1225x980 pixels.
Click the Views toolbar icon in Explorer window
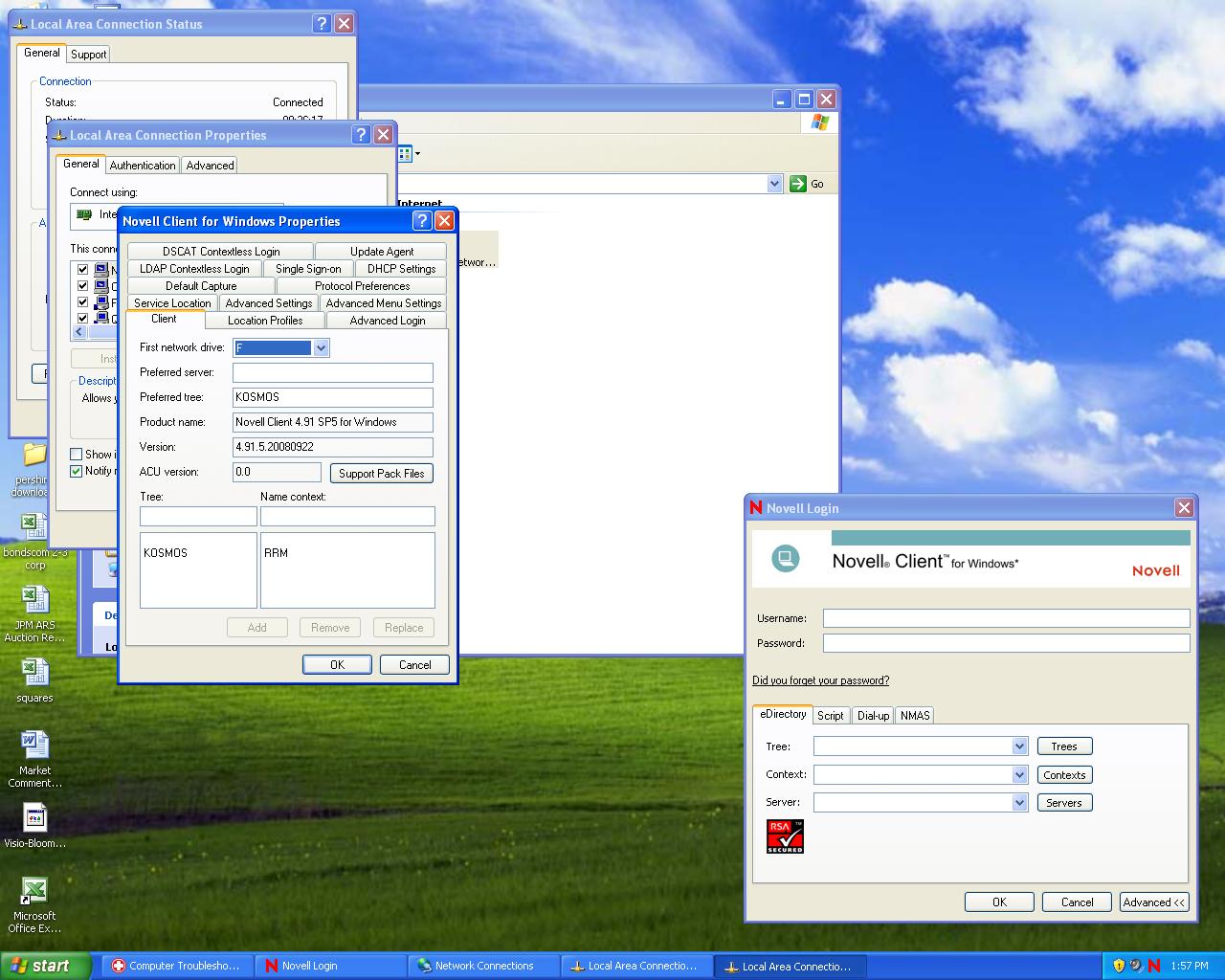pos(405,153)
